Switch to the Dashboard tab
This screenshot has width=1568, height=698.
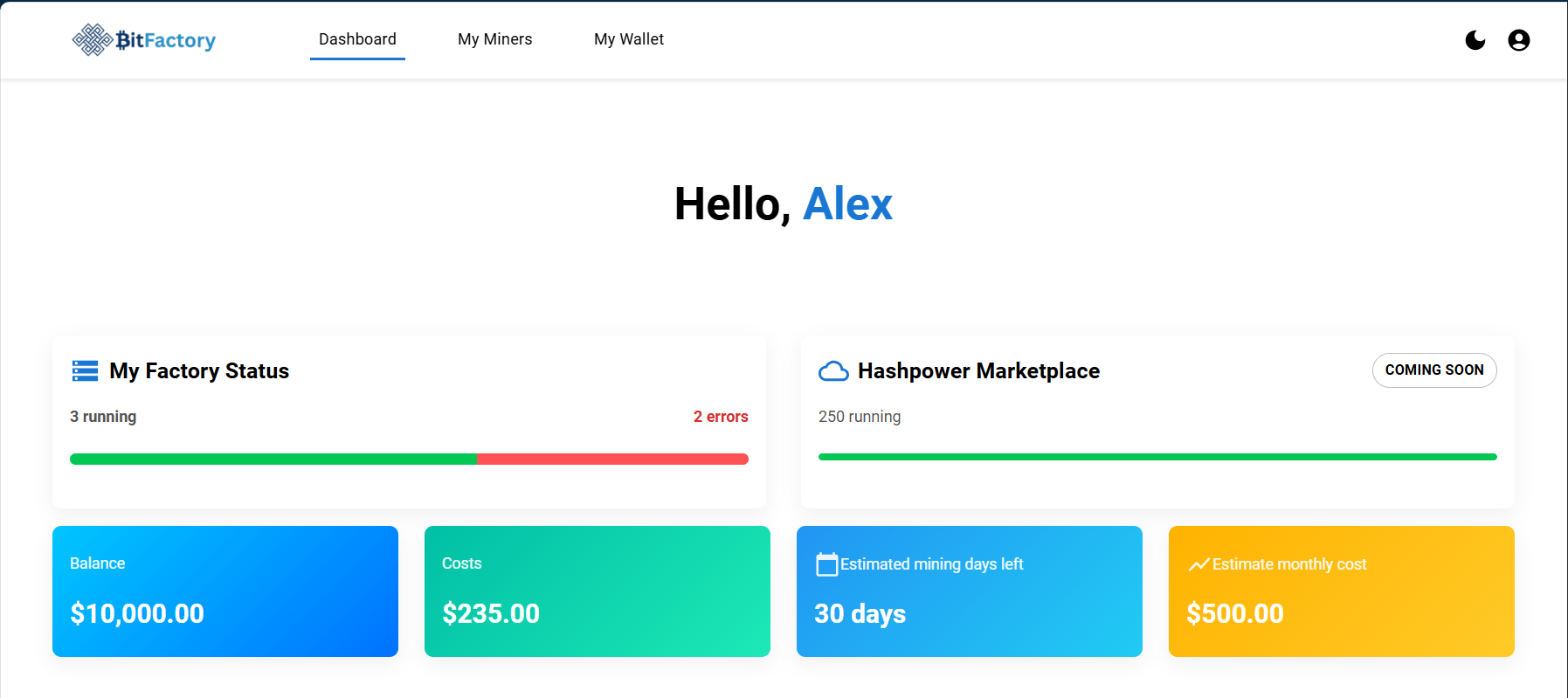pyautogui.click(x=357, y=39)
